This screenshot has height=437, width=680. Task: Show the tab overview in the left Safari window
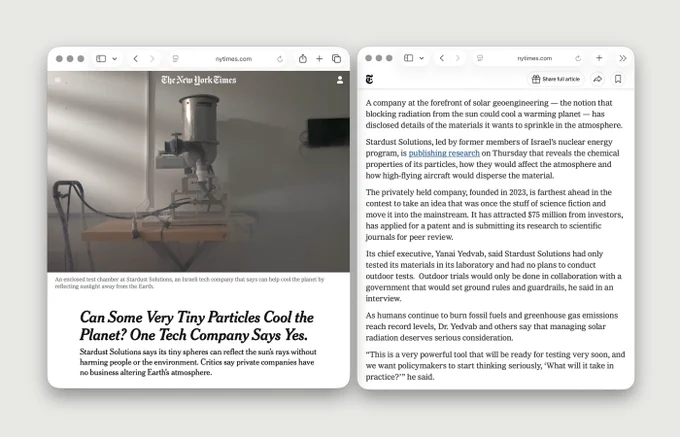tap(337, 59)
